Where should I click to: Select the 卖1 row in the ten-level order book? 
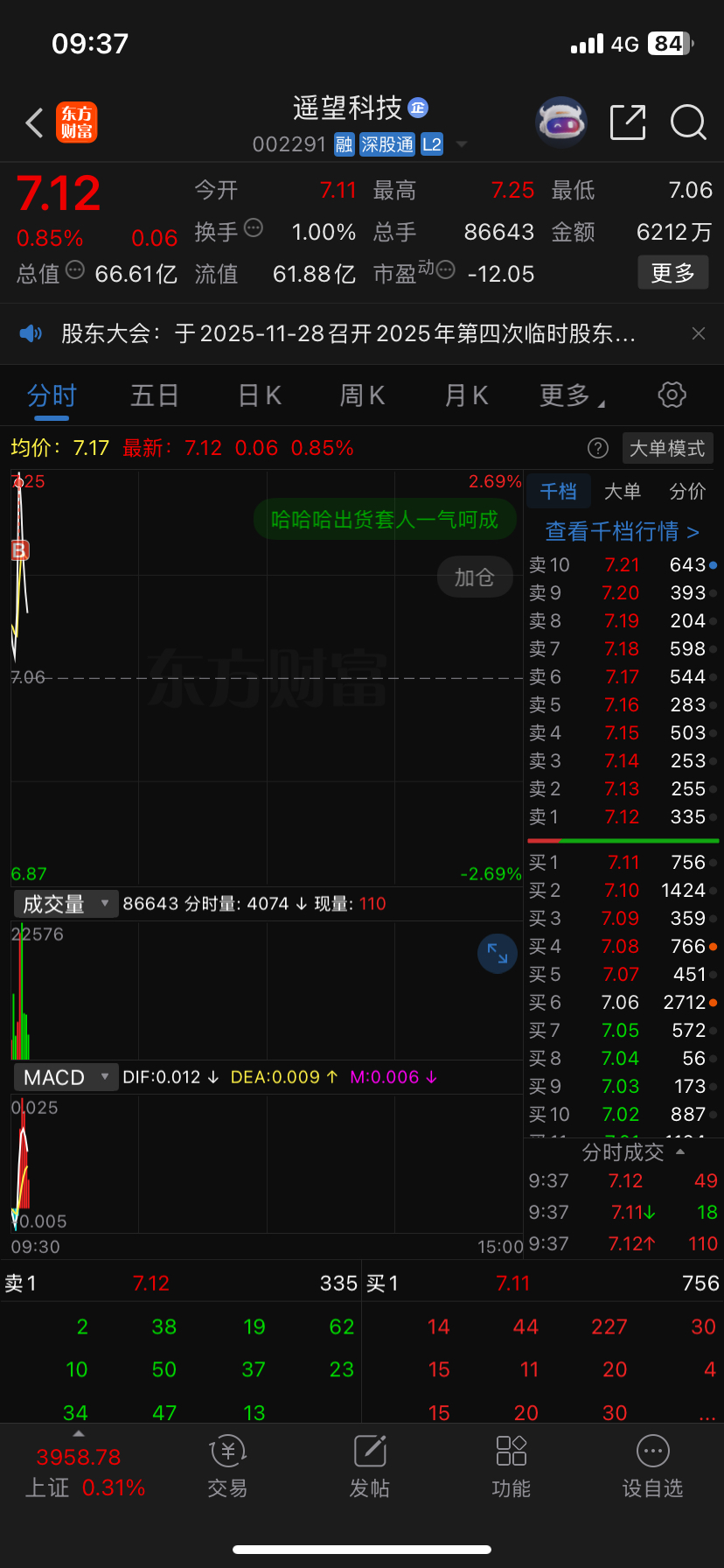(x=623, y=817)
